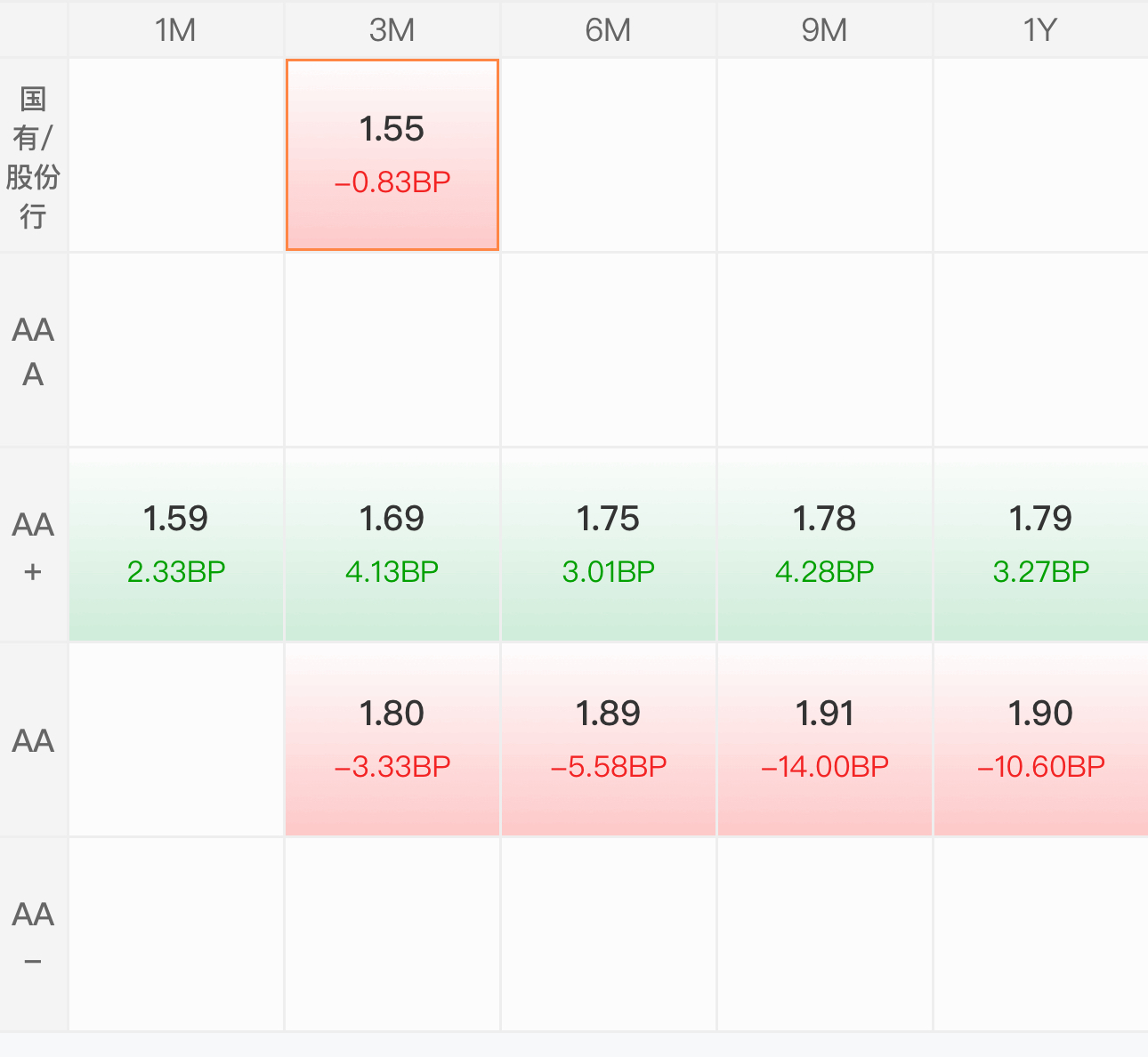Select the AA+ row label

coord(34,545)
